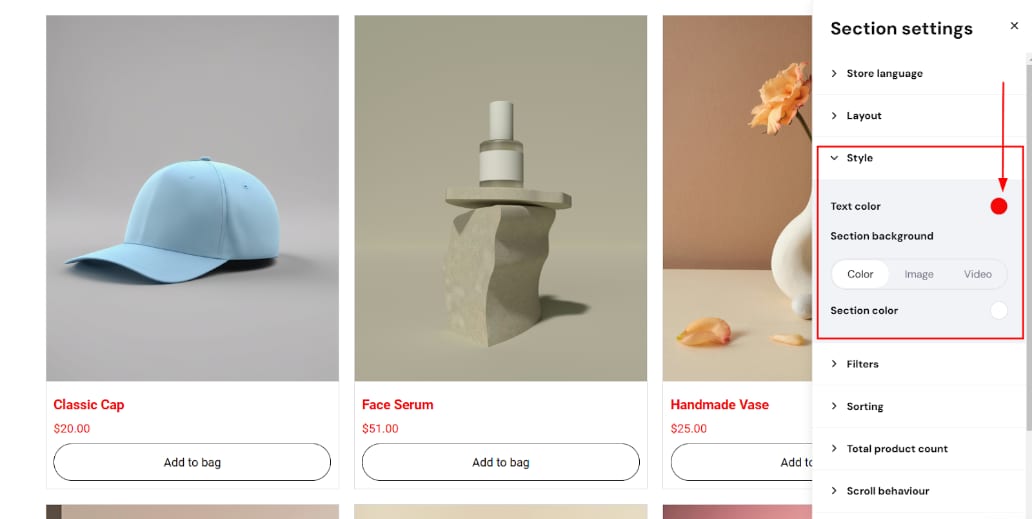Viewport: 1032px width, 519px height.
Task: Open the Classic Cap product title
Action: tap(89, 405)
